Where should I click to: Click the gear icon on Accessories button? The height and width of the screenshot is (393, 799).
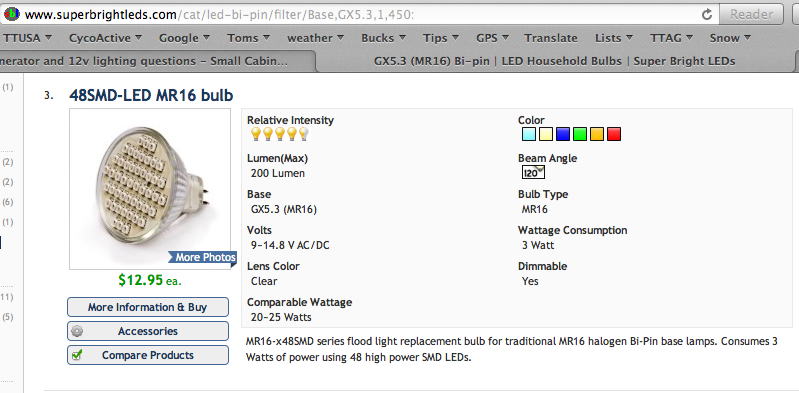(77, 331)
